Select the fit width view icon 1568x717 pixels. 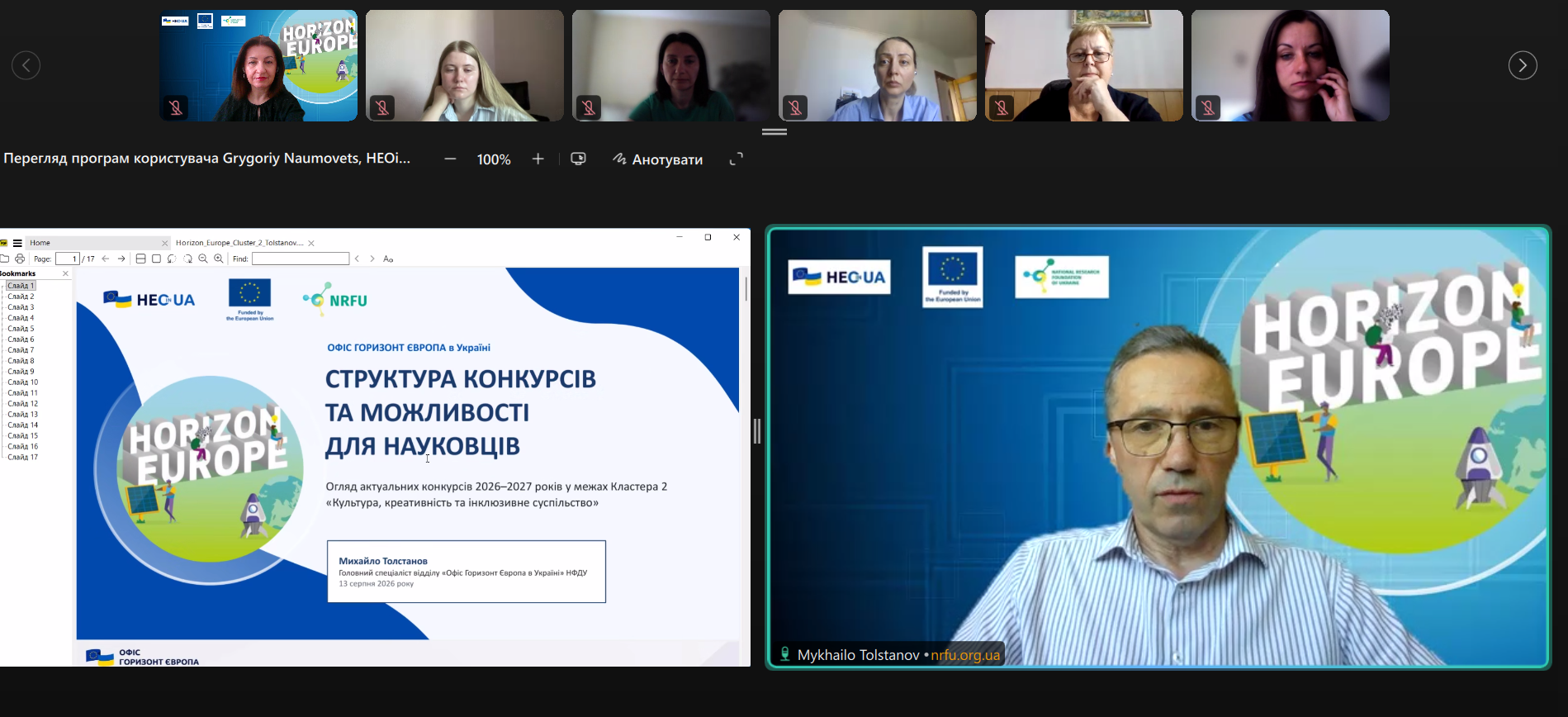click(x=140, y=259)
